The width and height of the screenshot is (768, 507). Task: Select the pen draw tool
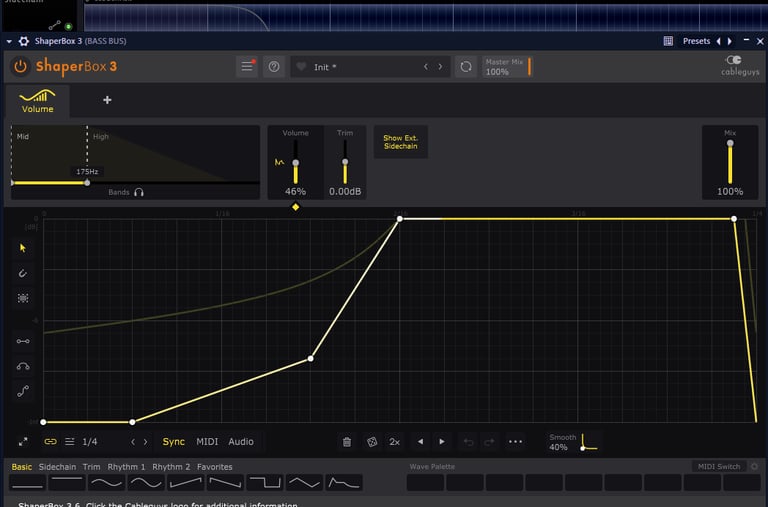pyautogui.click(x=23, y=273)
